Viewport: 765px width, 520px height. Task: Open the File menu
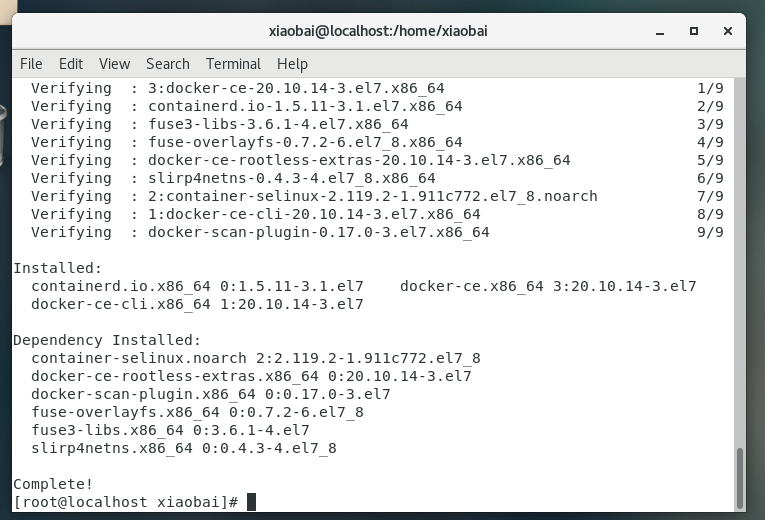click(31, 64)
